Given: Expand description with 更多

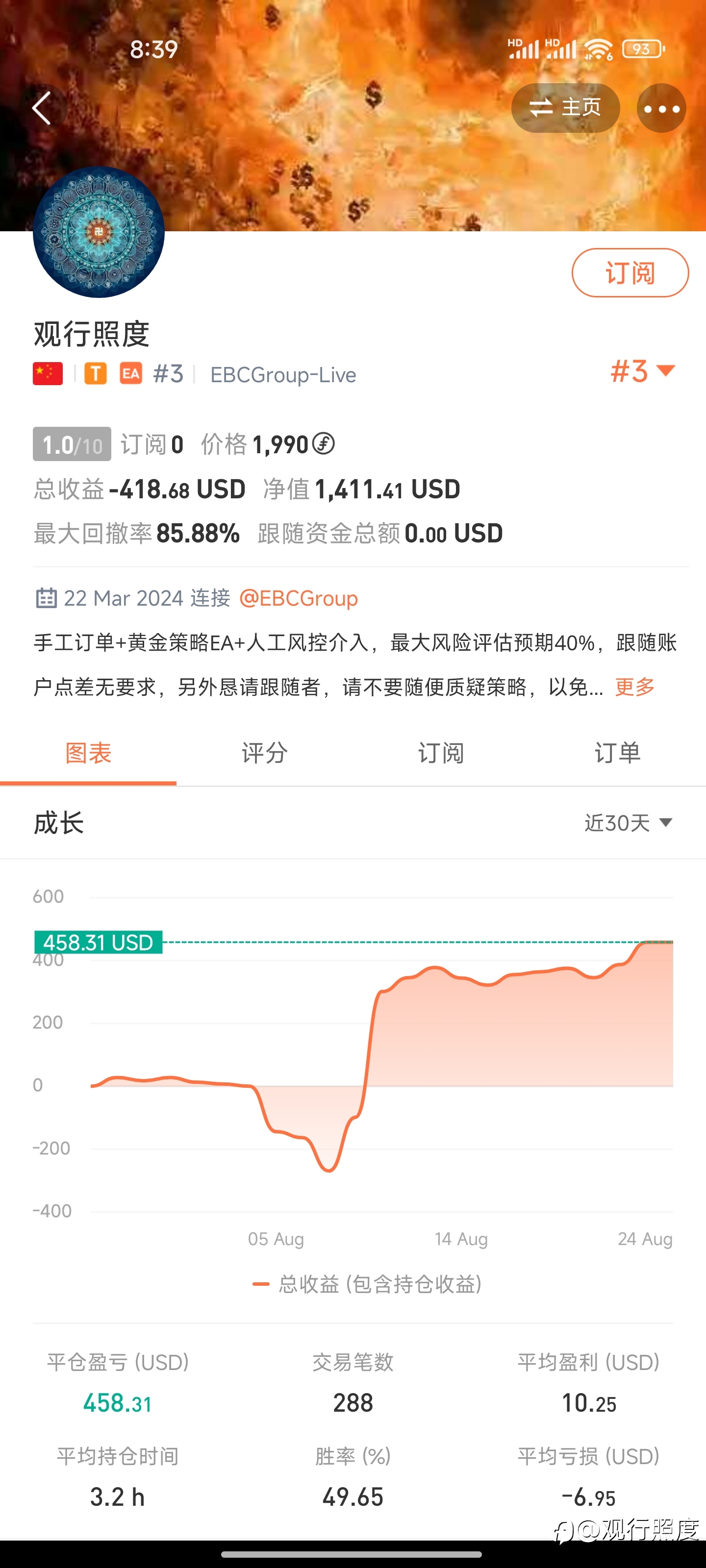Looking at the screenshot, I should click(635, 686).
